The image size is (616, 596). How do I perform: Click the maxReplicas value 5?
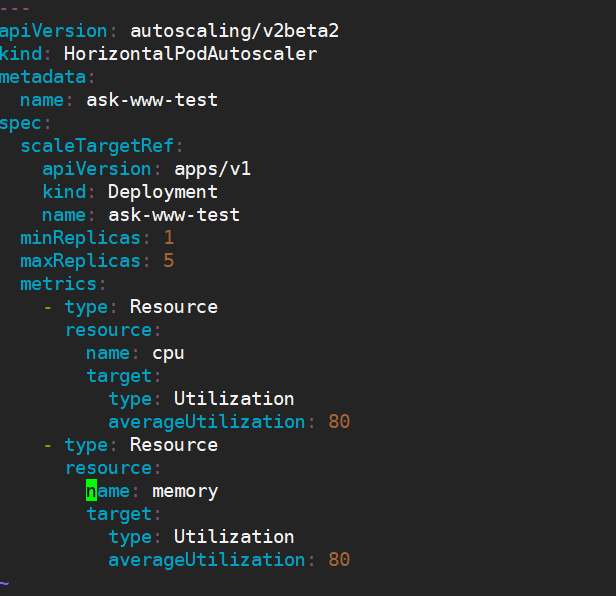pyautogui.click(x=169, y=261)
